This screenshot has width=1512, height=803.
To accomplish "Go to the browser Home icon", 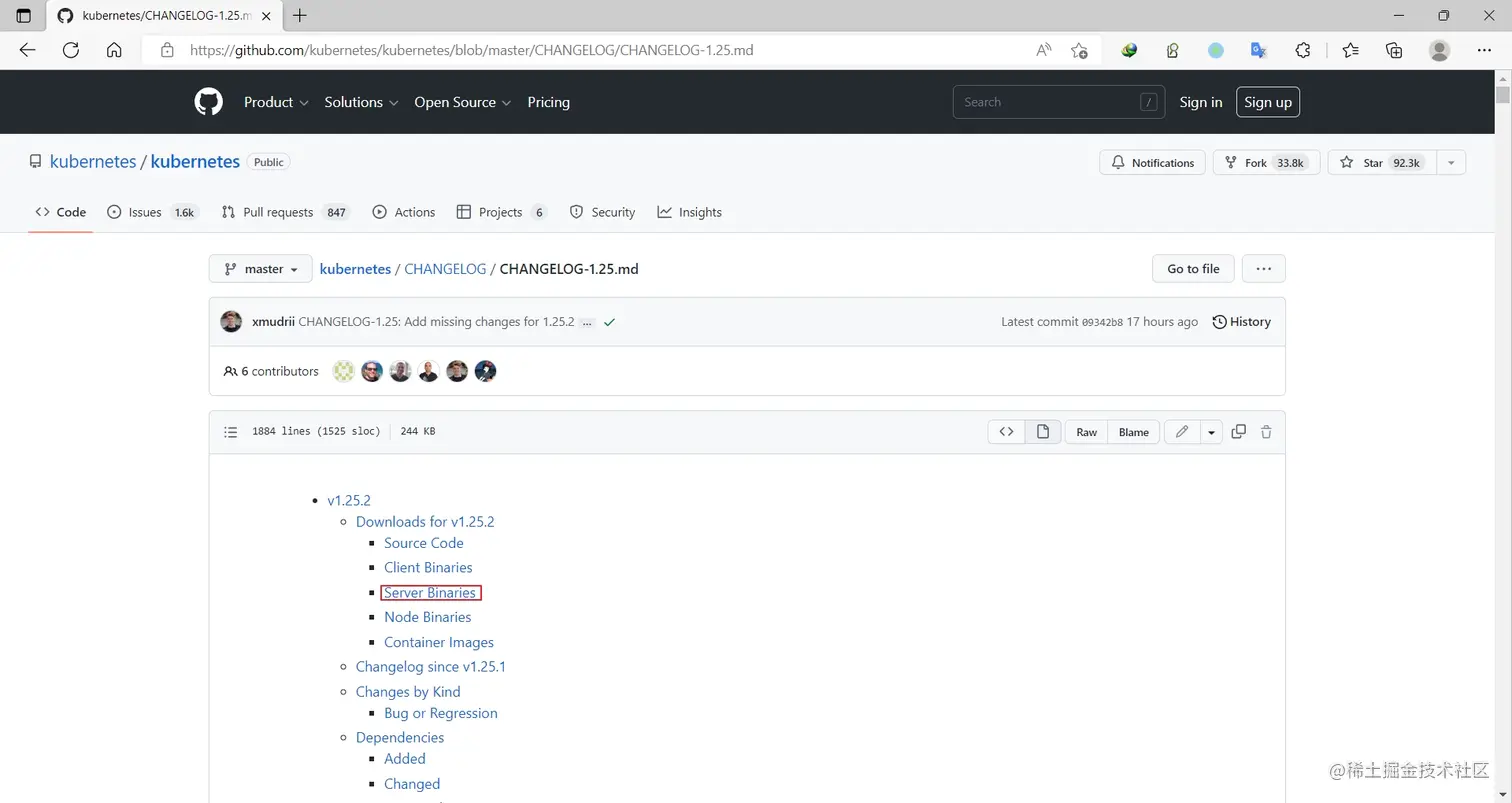I will pyautogui.click(x=114, y=50).
